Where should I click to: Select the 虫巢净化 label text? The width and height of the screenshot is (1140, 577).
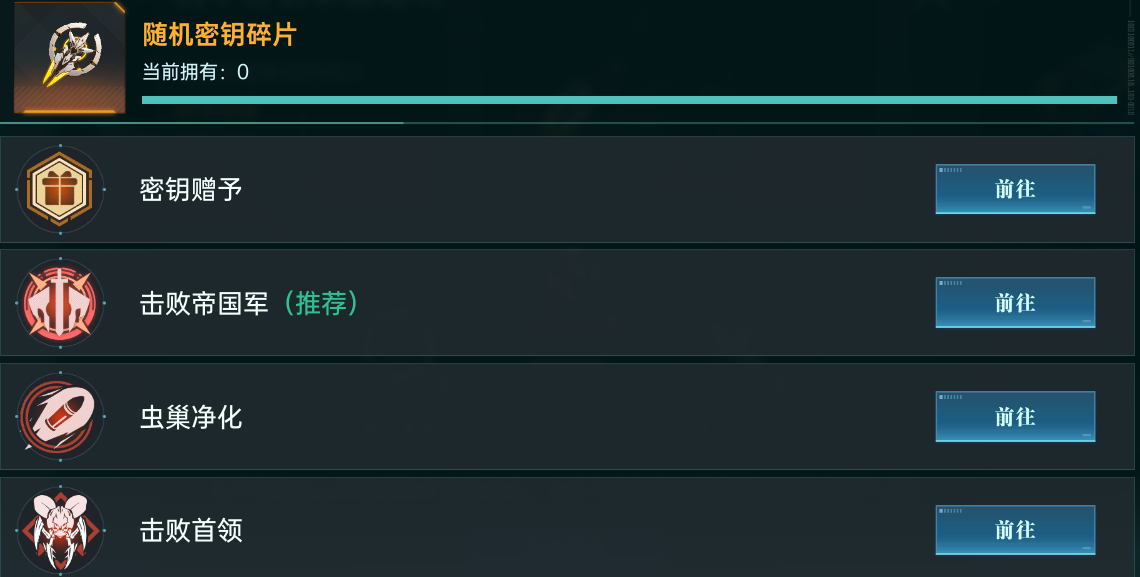[x=191, y=416]
